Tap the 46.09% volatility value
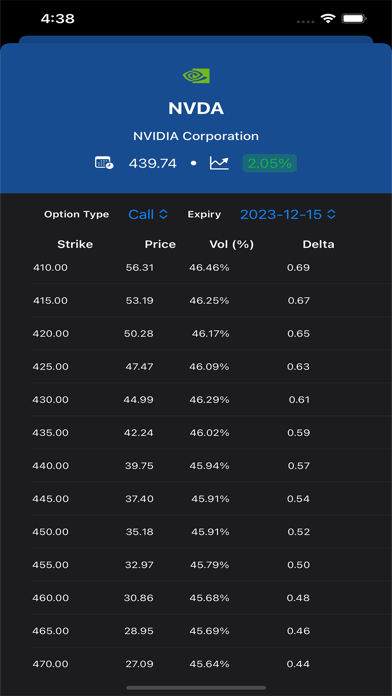The width and height of the screenshot is (392, 696). 210,367
